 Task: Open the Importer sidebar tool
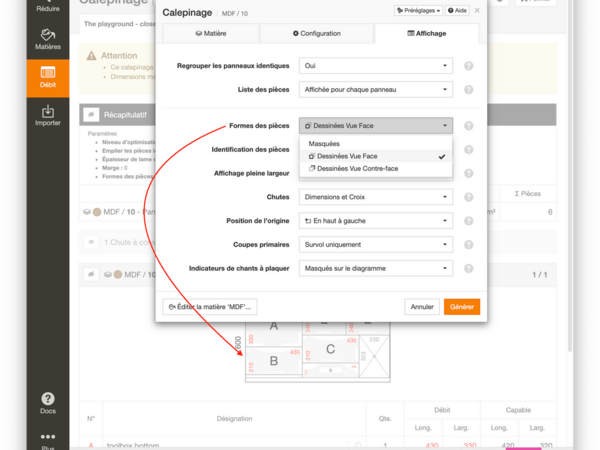click(x=47, y=115)
